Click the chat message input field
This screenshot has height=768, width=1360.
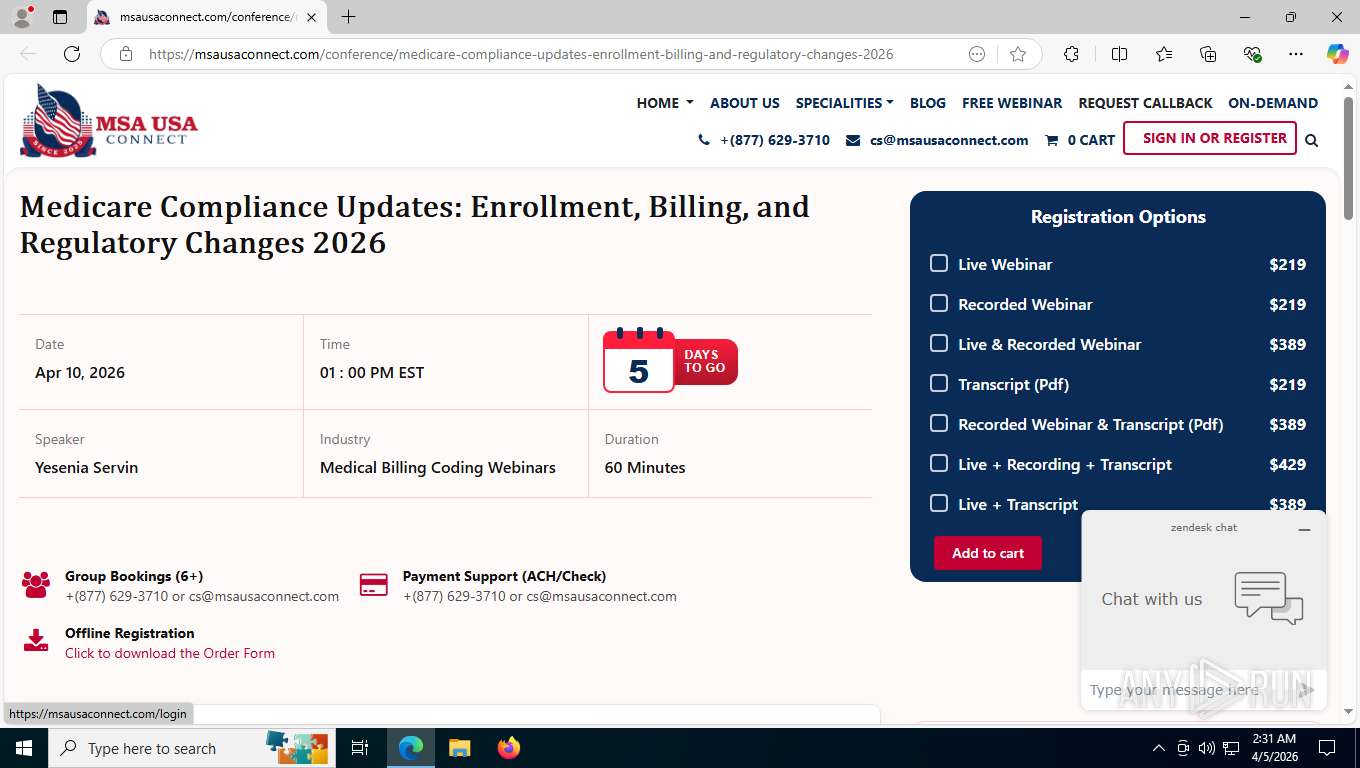1185,690
